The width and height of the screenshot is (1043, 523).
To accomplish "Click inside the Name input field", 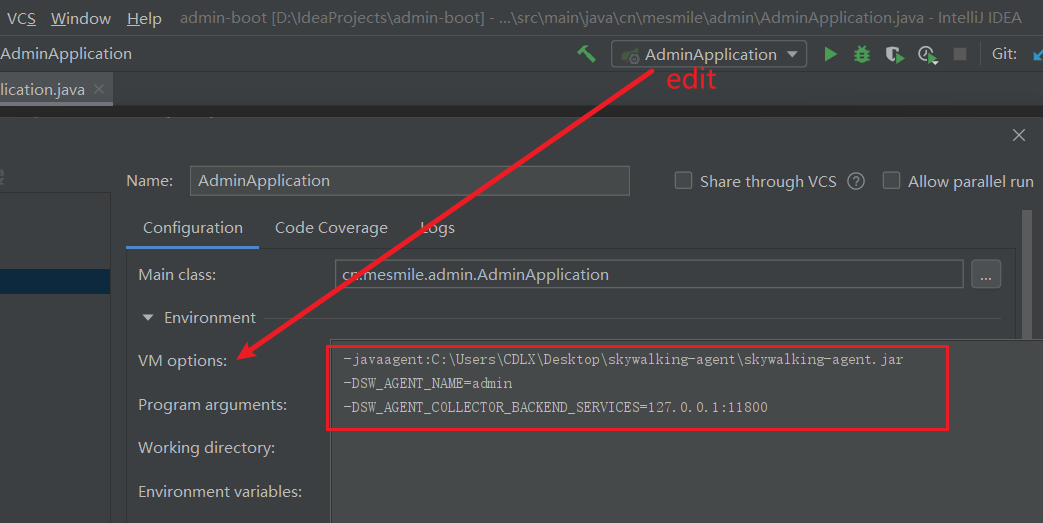I will click(409, 181).
